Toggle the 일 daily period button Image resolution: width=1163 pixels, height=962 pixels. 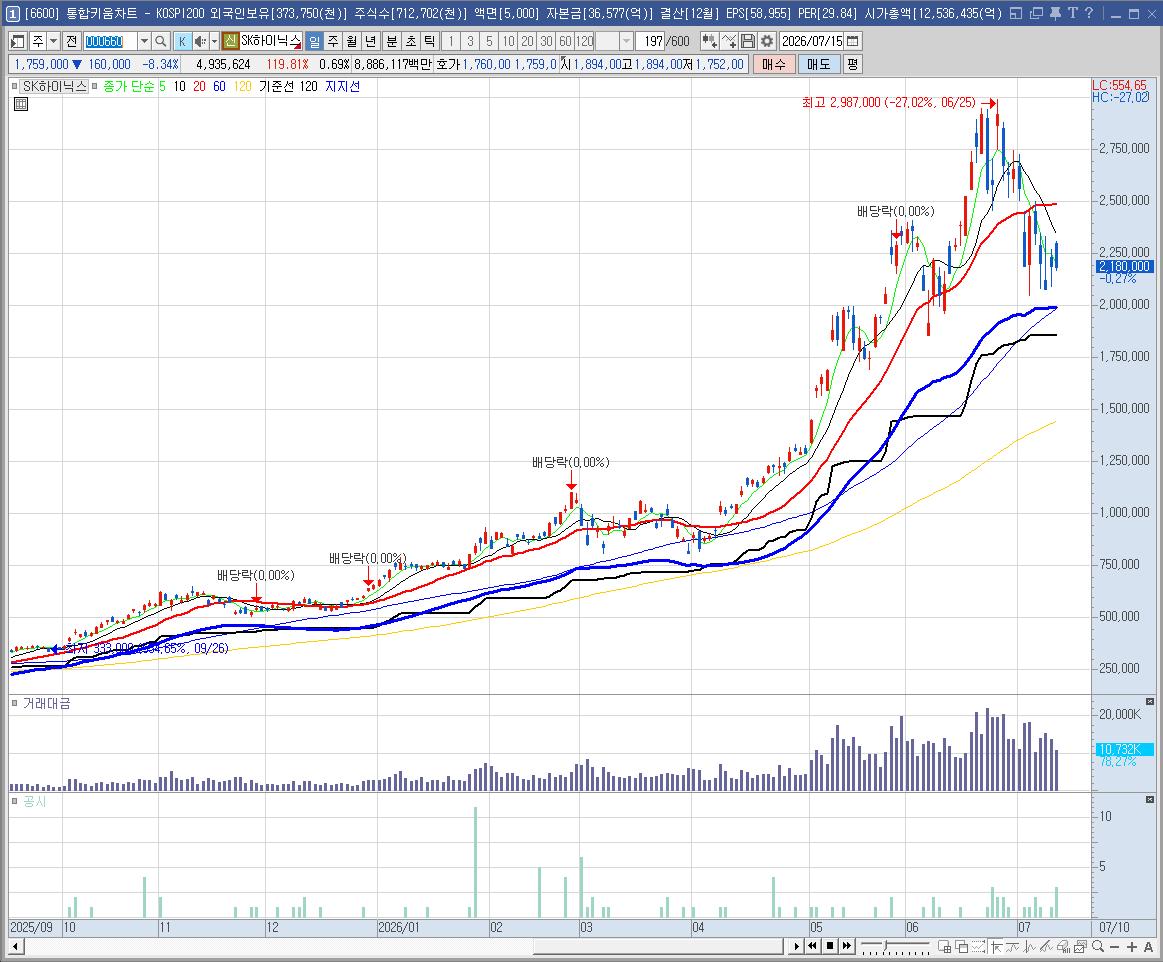click(x=314, y=42)
